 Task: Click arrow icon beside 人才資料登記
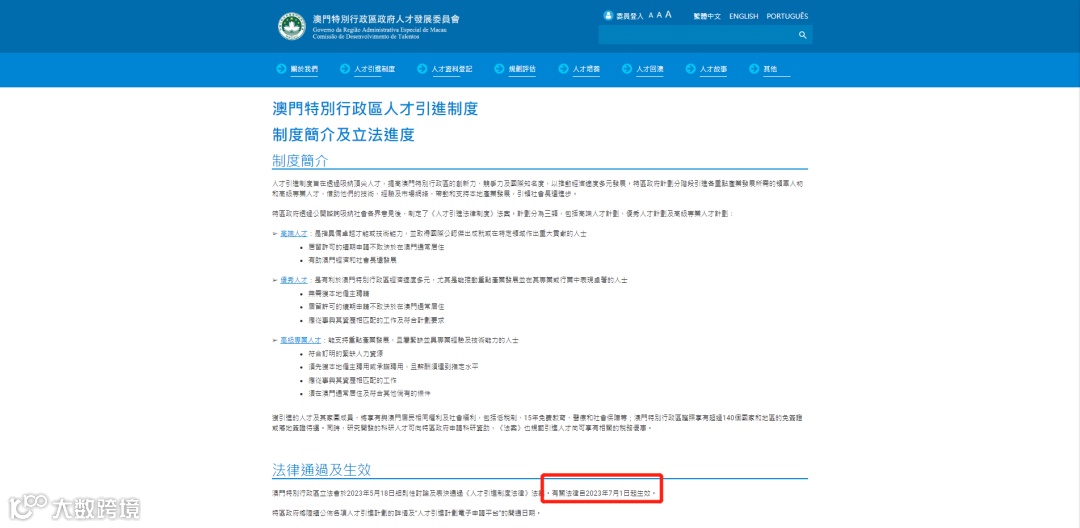422,69
